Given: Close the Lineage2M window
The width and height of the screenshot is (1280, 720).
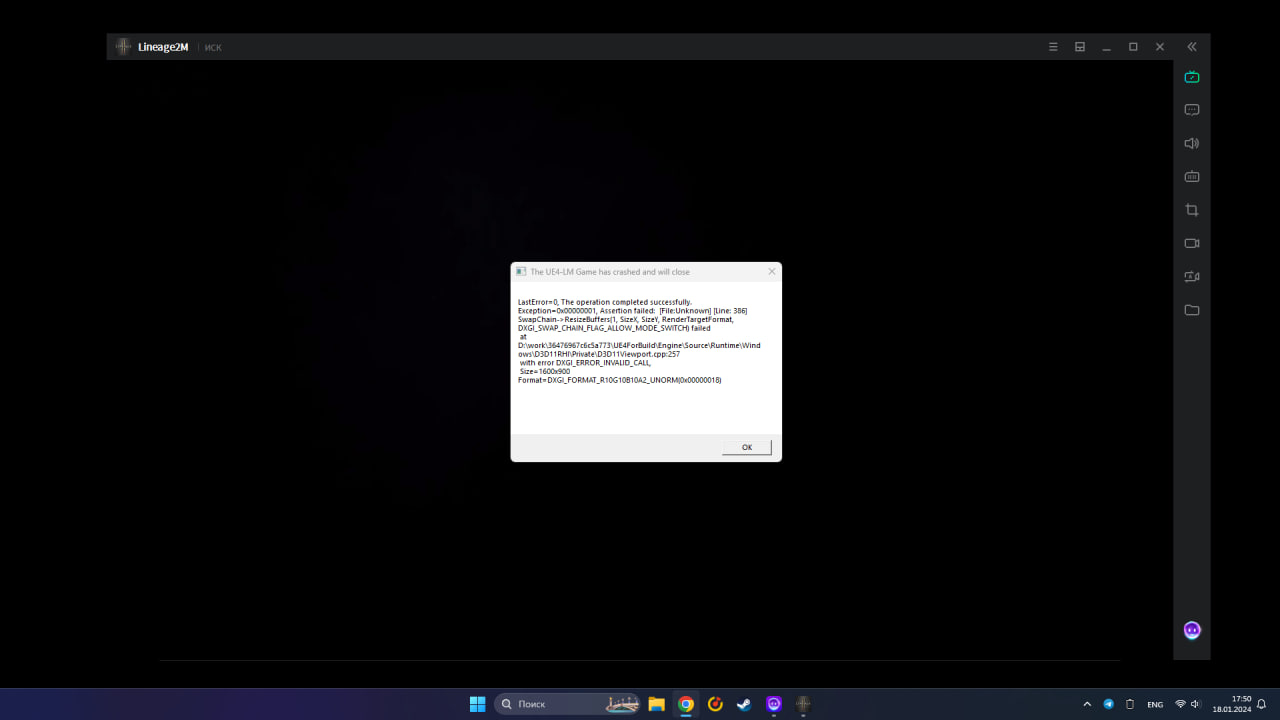Looking at the screenshot, I should (x=1160, y=47).
